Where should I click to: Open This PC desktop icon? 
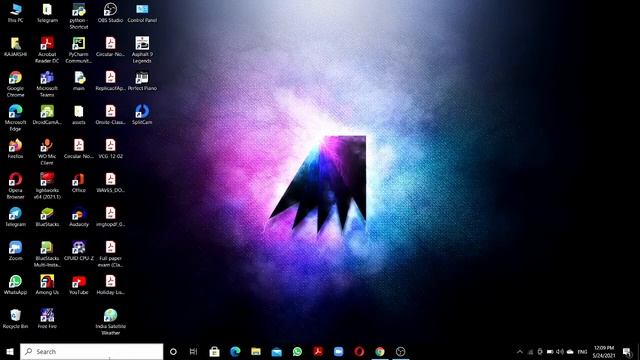click(x=16, y=13)
